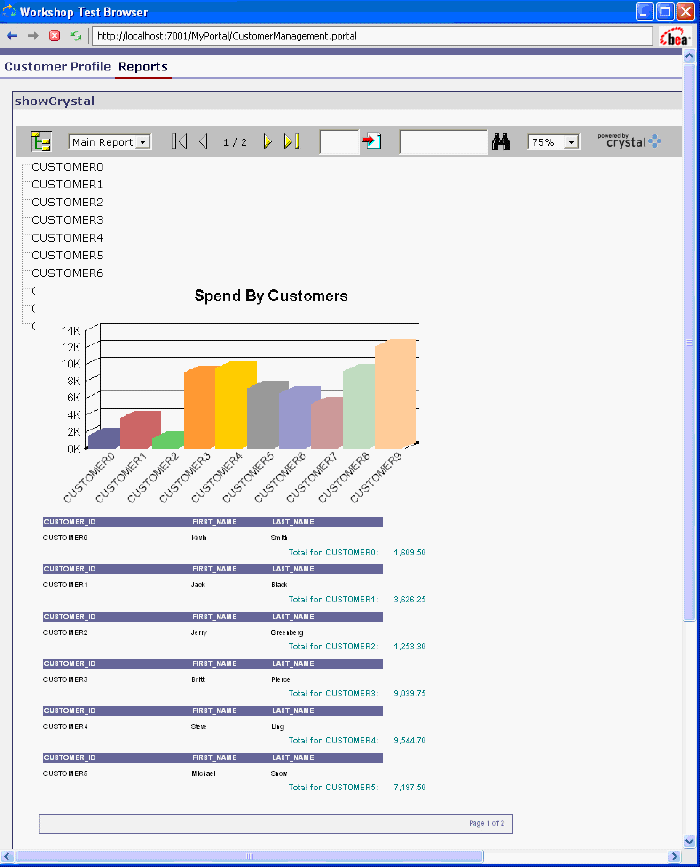The height and width of the screenshot is (867, 700).
Task: Click the Workshop Test Browser title icon
Action: (9, 11)
